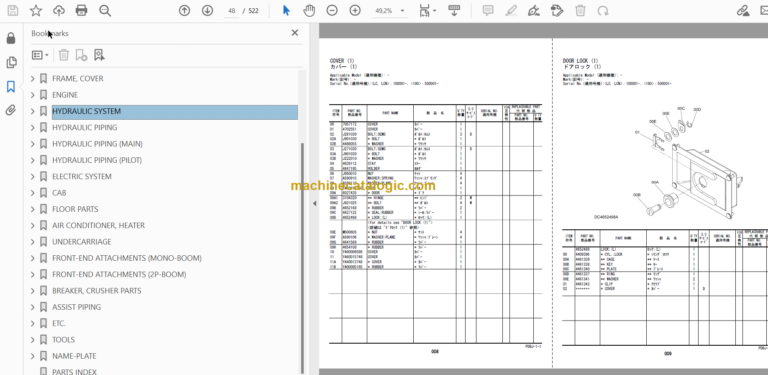This screenshot has width=768, height=375.
Task: Click the rotate page icon
Action: pyautogui.click(x=603, y=10)
